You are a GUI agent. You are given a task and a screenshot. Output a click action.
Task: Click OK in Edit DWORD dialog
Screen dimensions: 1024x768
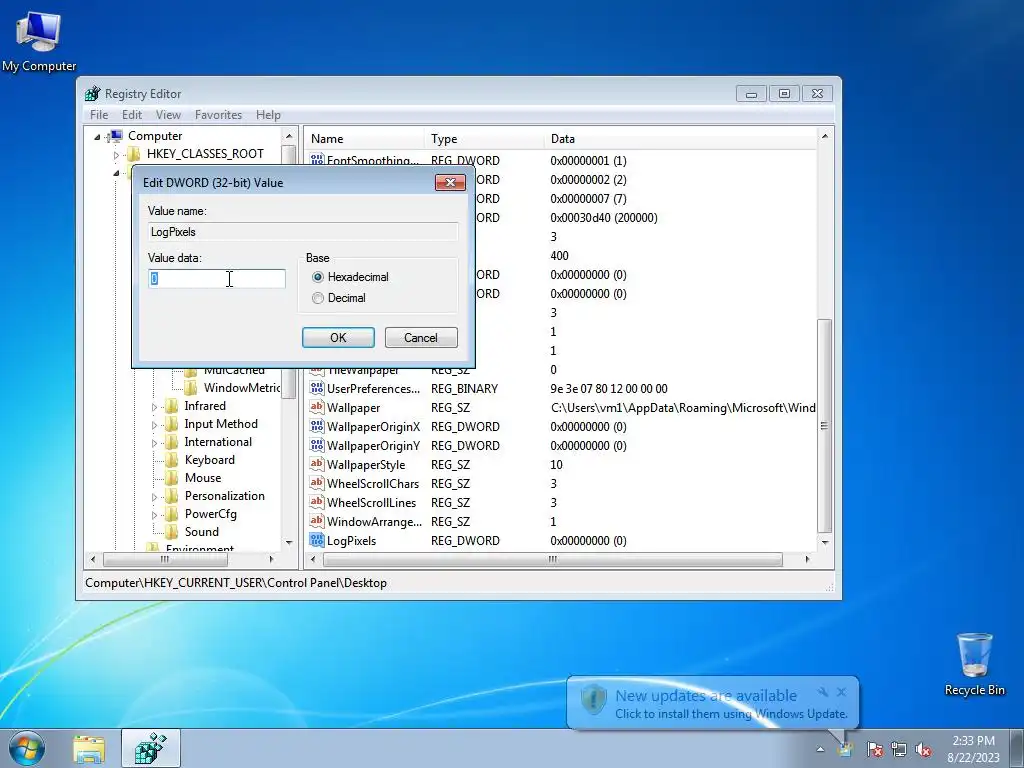[338, 338]
